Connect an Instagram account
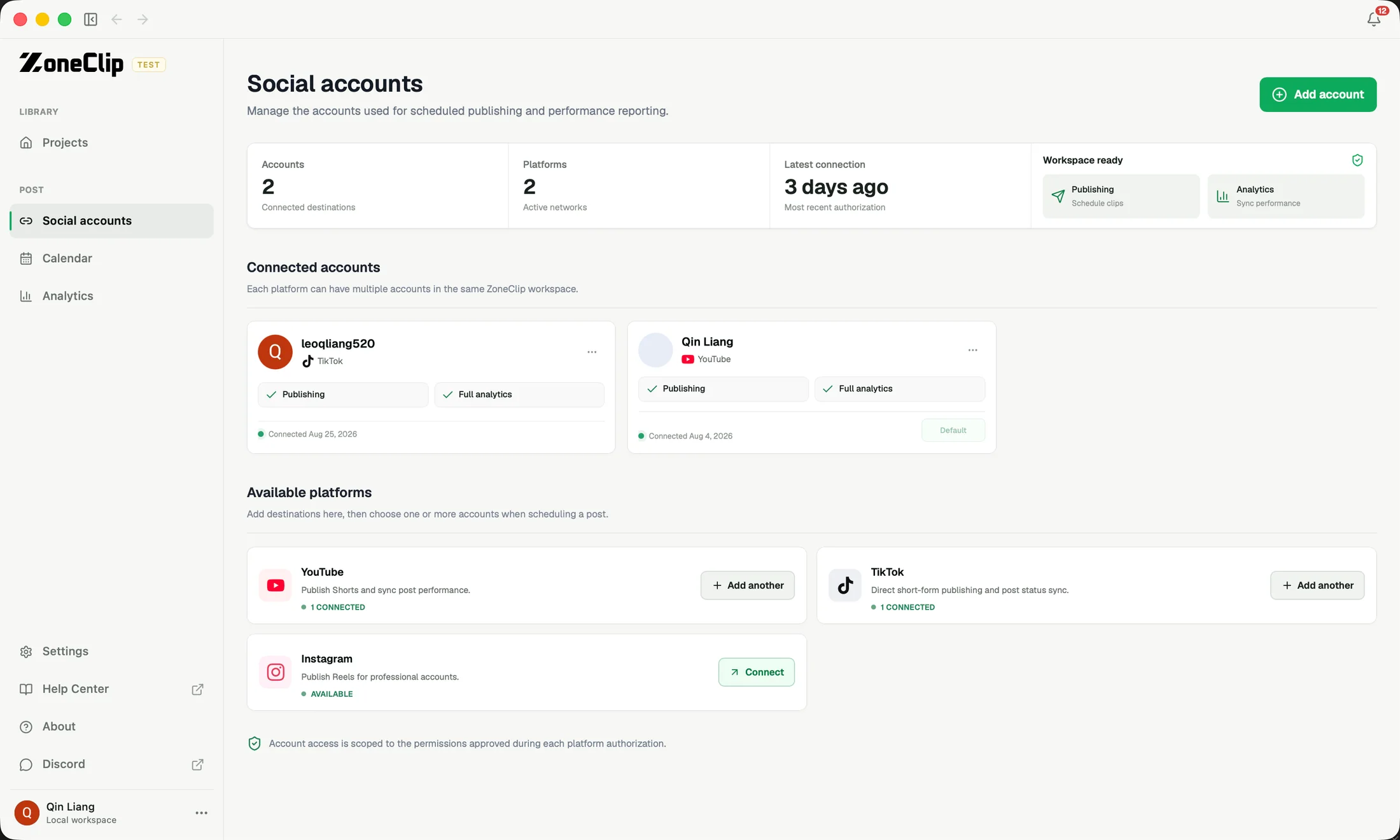The height and width of the screenshot is (840, 1400). click(757, 672)
